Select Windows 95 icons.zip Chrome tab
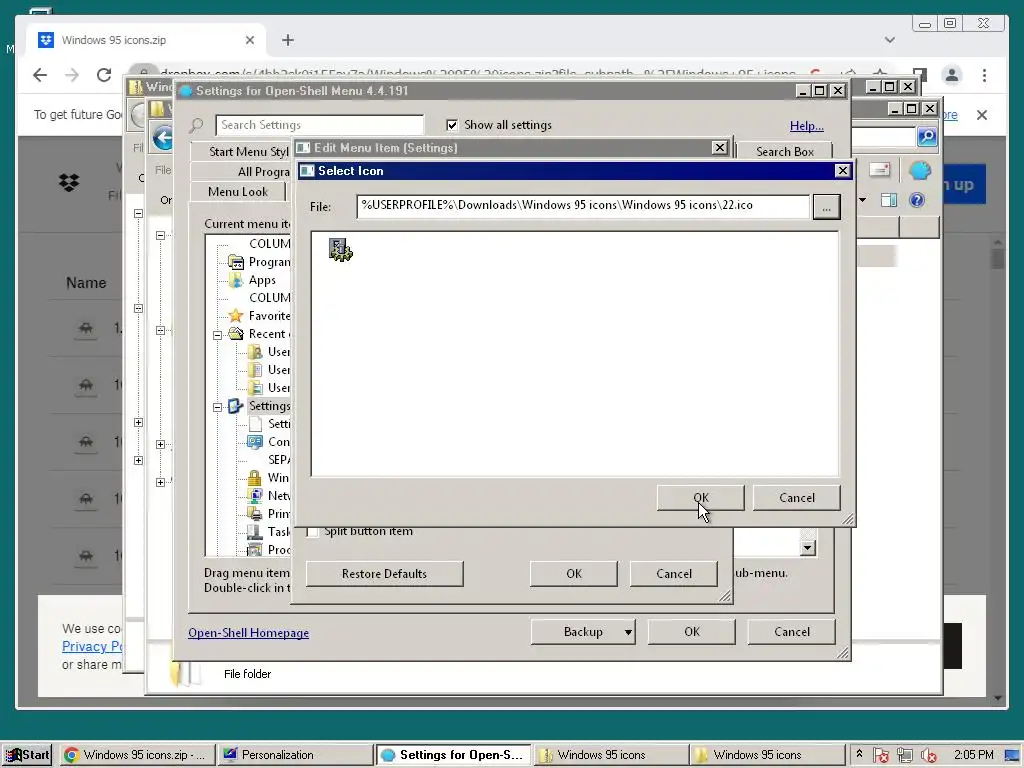Screen dimensions: 1024x768 click(146, 40)
